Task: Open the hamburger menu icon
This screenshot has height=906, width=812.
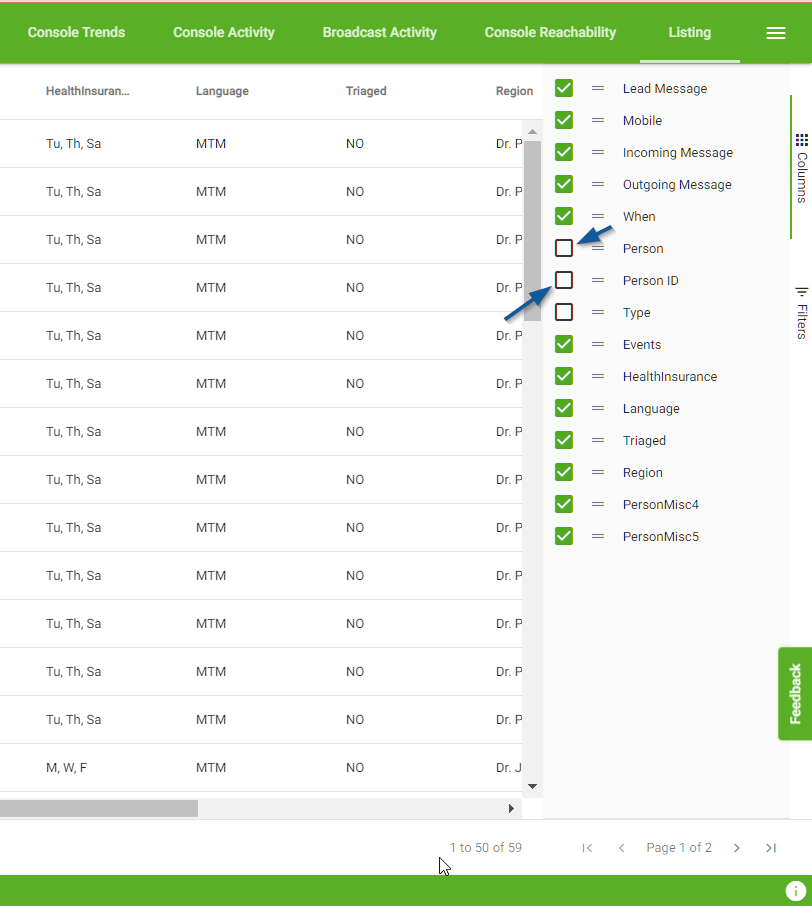Action: tap(776, 33)
